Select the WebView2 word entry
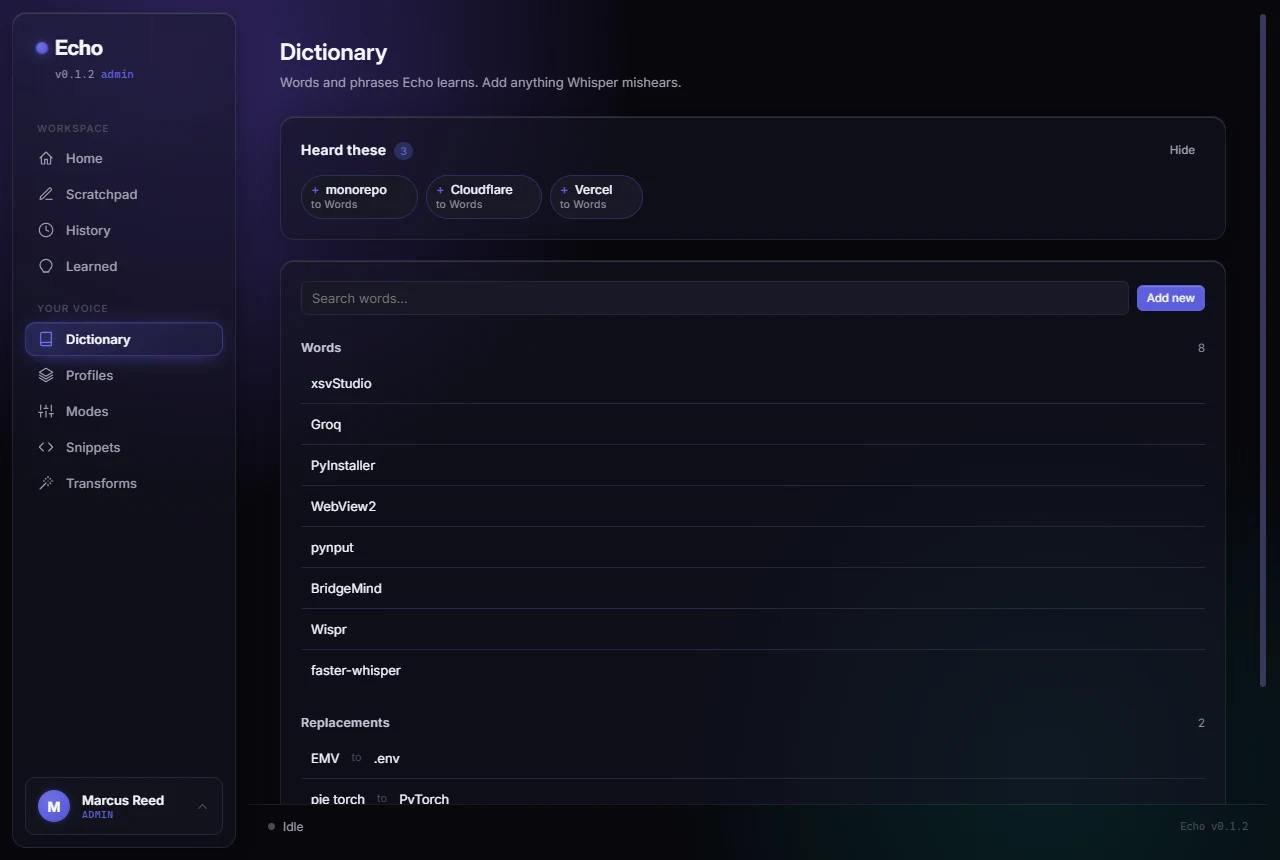 coord(753,507)
